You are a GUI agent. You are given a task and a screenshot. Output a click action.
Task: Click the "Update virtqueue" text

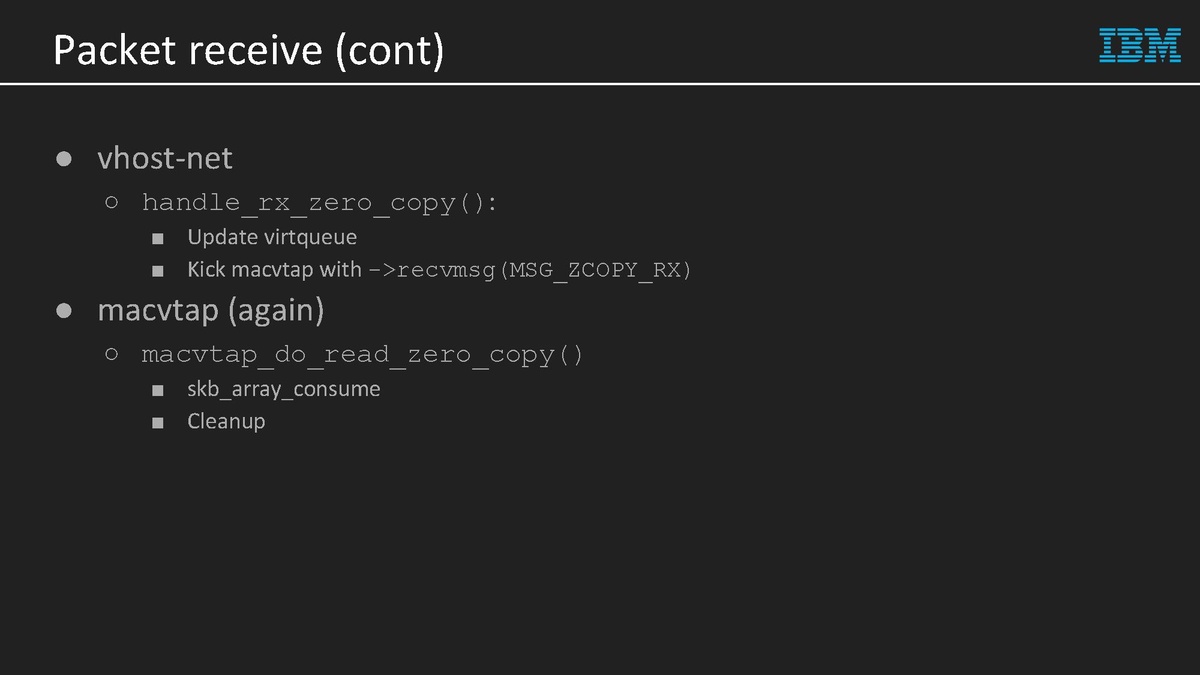pos(272,237)
